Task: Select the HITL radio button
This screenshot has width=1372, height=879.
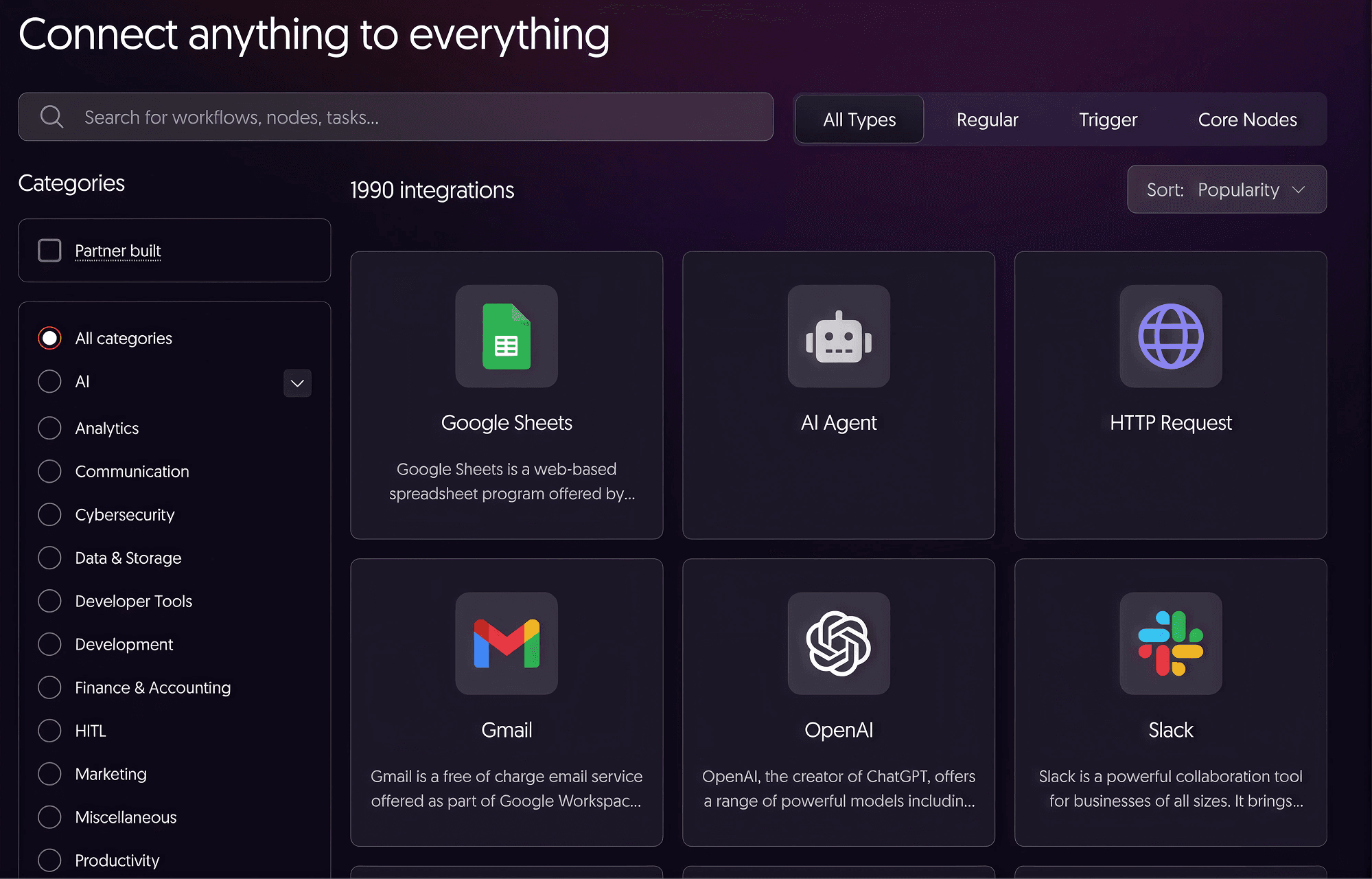Action: pyautogui.click(x=49, y=731)
